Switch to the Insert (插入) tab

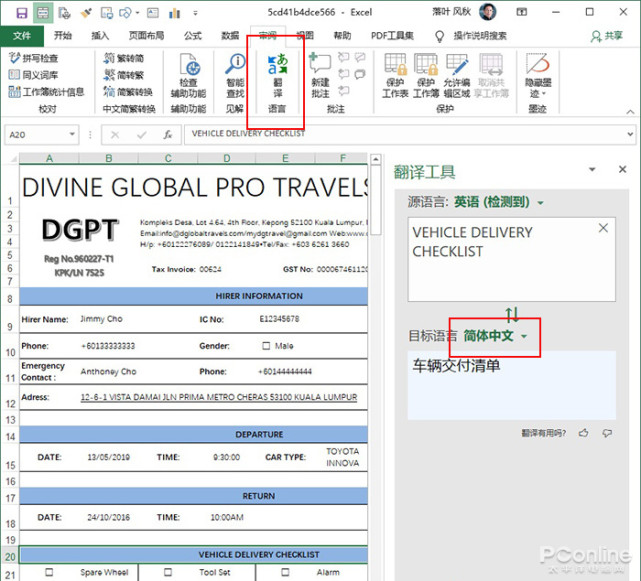click(x=100, y=36)
